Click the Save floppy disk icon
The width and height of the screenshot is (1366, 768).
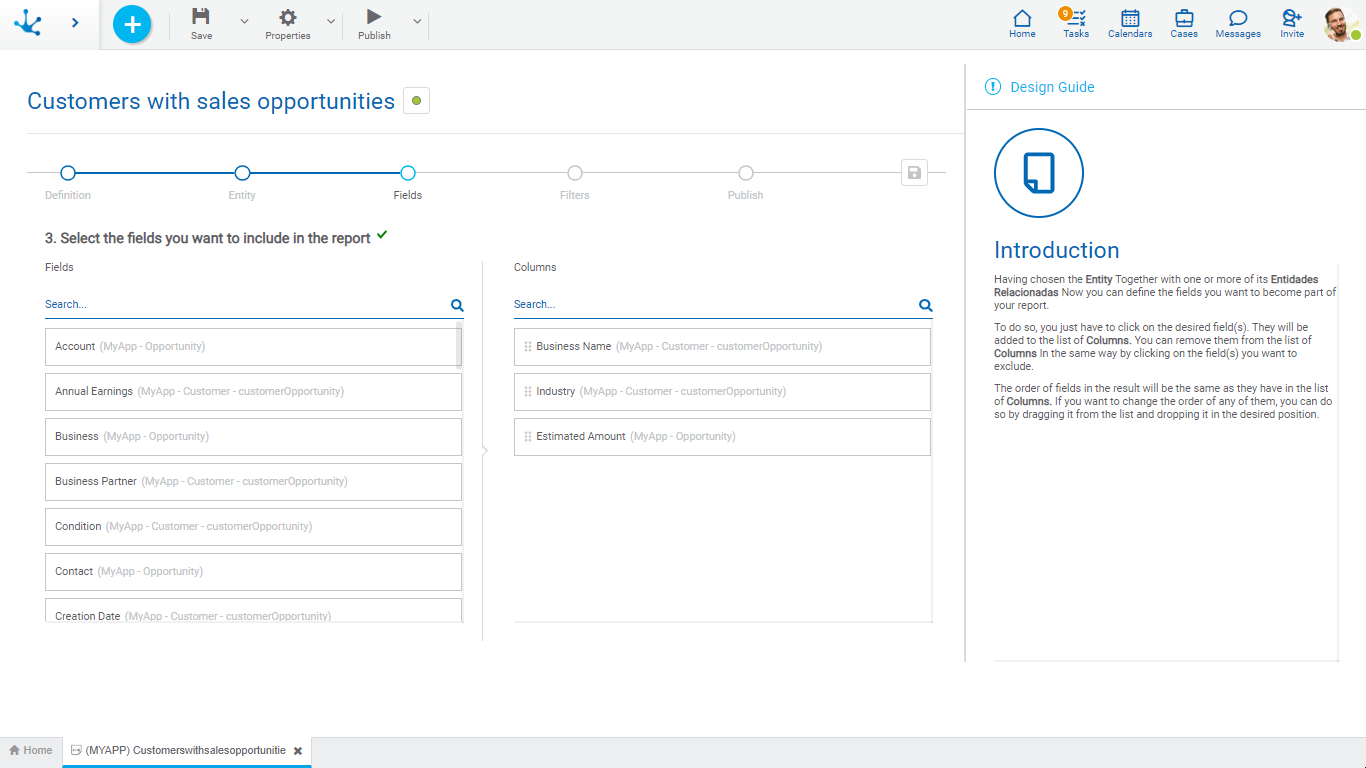pyautogui.click(x=201, y=17)
